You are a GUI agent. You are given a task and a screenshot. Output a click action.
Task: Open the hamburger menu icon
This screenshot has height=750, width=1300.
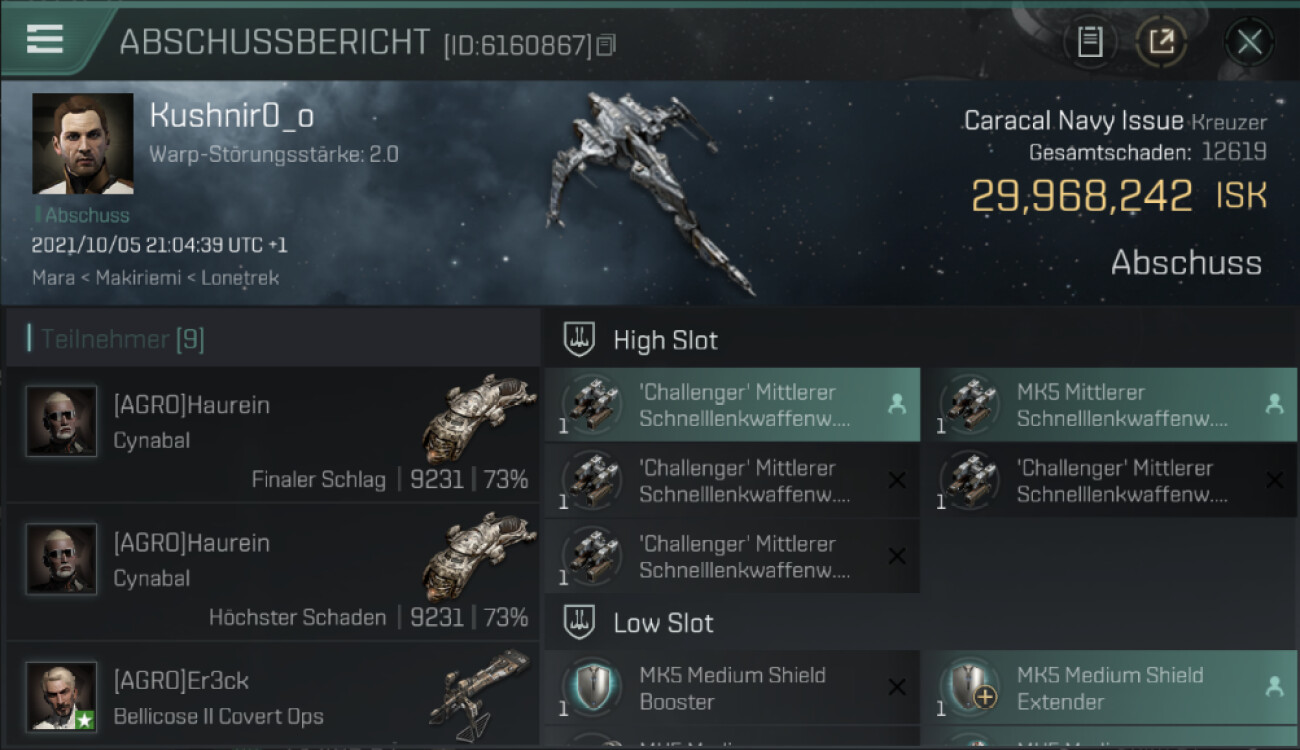(44, 38)
